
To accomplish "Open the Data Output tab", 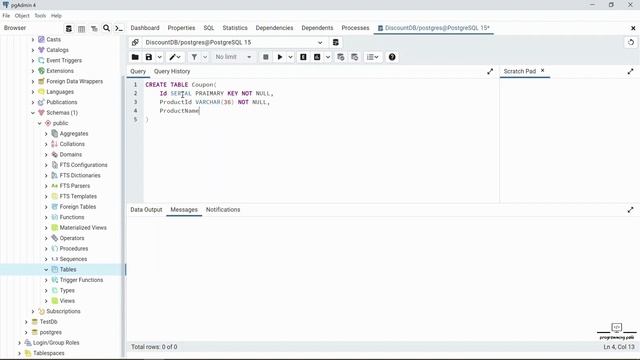I will 146,210.
